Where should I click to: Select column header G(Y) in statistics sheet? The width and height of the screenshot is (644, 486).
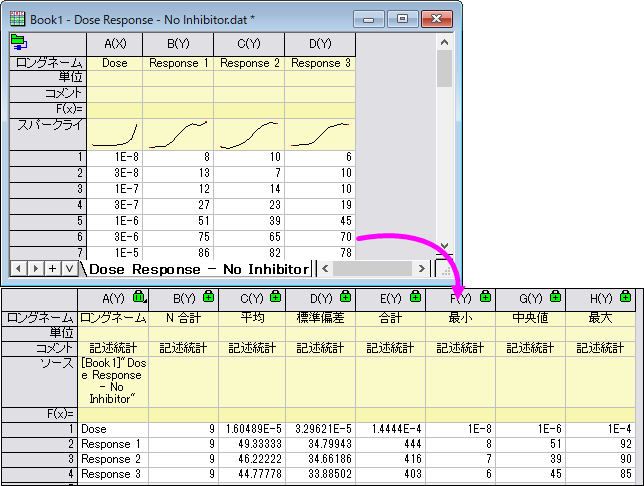pos(530,299)
